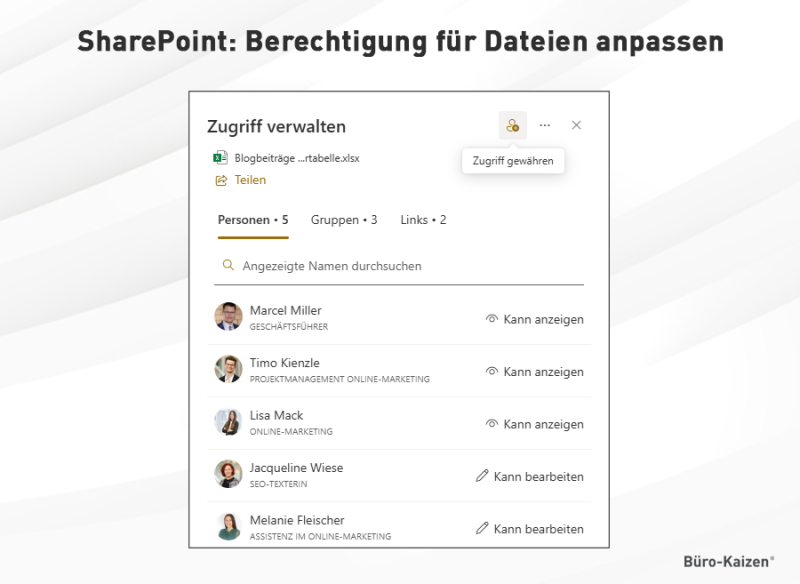The height and width of the screenshot is (584, 800).
Task: Click the pencil icon next to Melanie Fleischer
Action: tap(481, 528)
